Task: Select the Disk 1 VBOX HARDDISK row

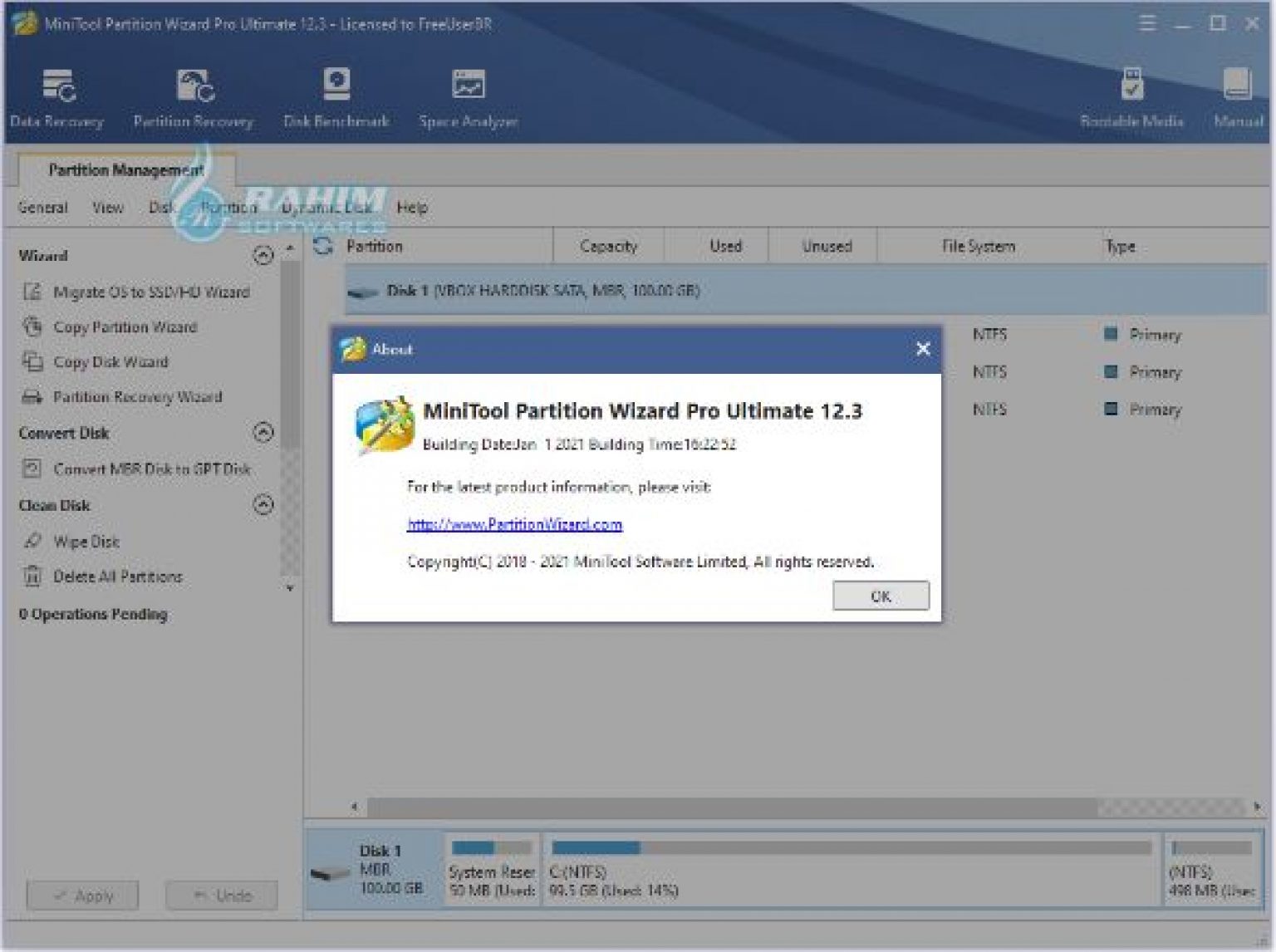Action: pyautogui.click(x=806, y=291)
